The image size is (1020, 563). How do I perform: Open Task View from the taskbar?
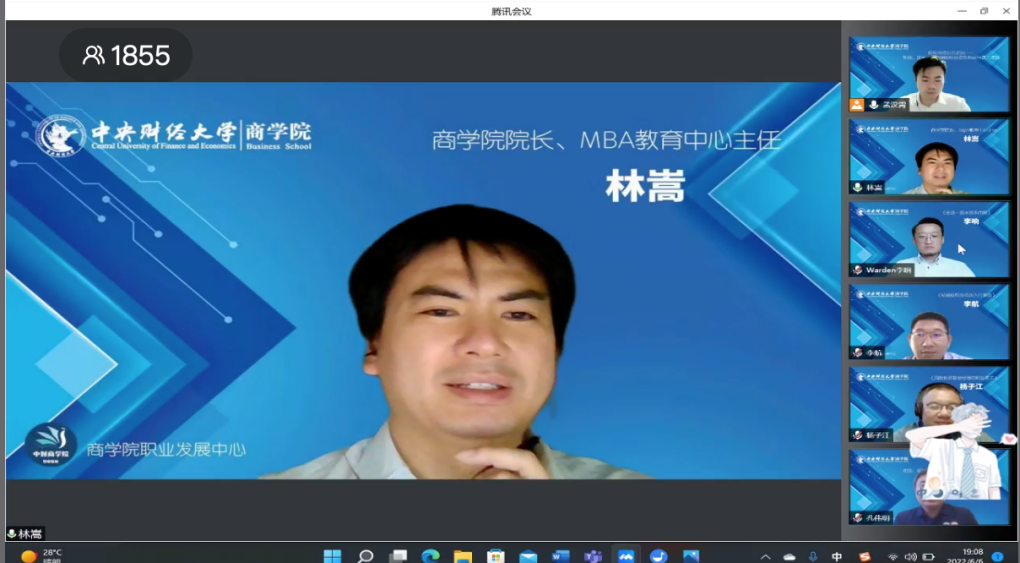398,556
